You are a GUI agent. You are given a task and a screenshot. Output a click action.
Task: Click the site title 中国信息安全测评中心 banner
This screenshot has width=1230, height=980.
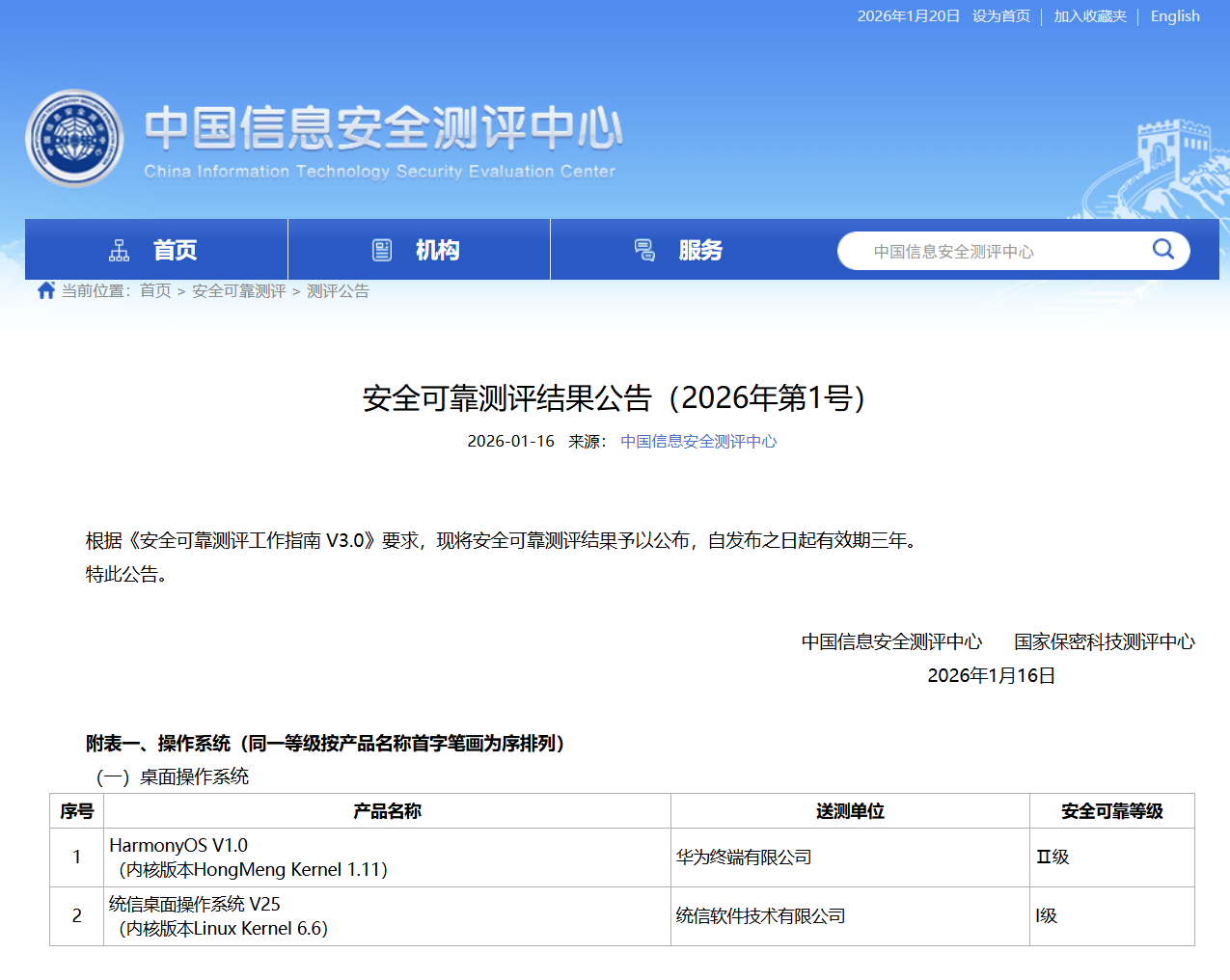[383, 129]
